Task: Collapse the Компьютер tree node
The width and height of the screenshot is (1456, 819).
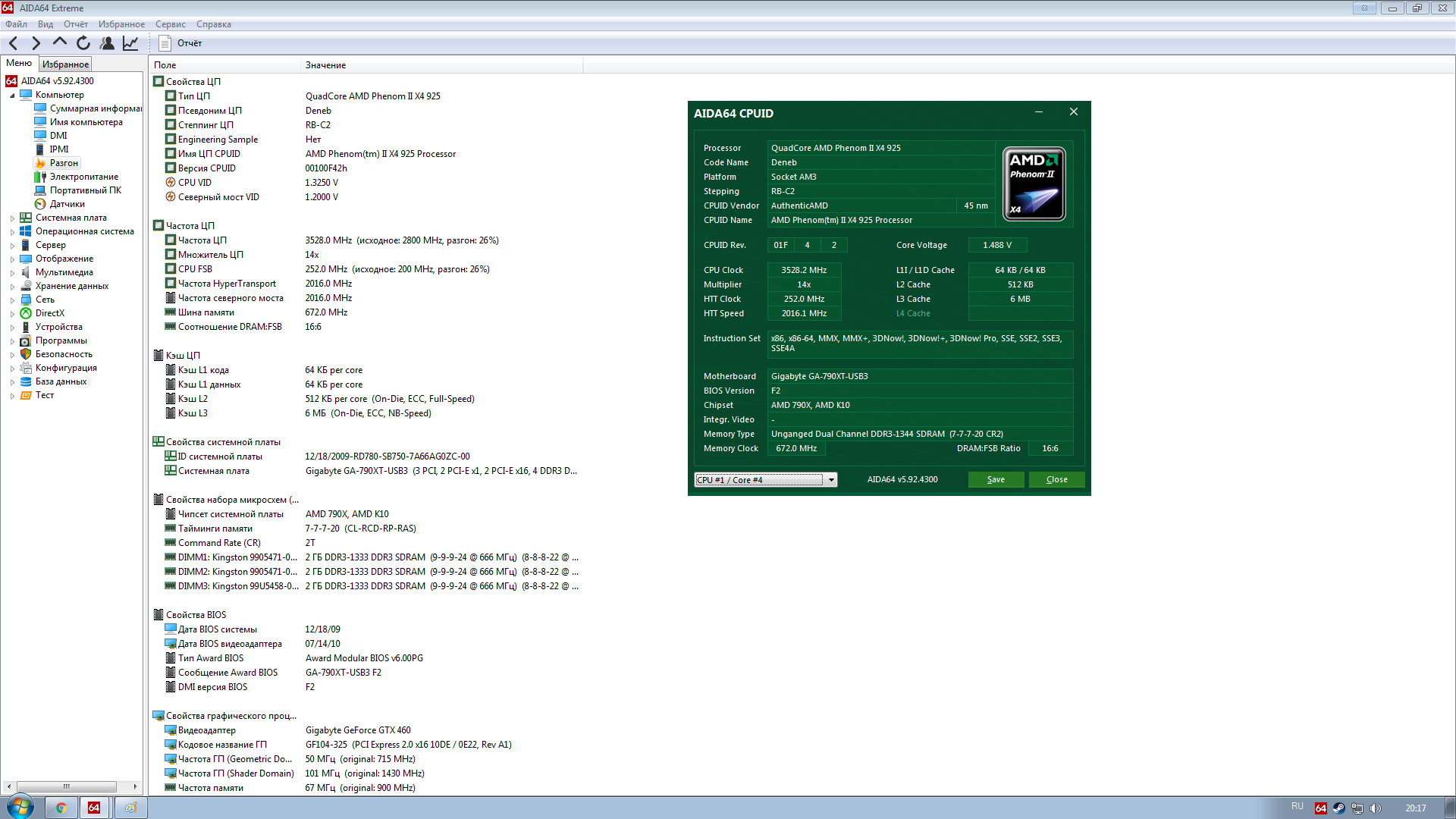Action: 12,96
